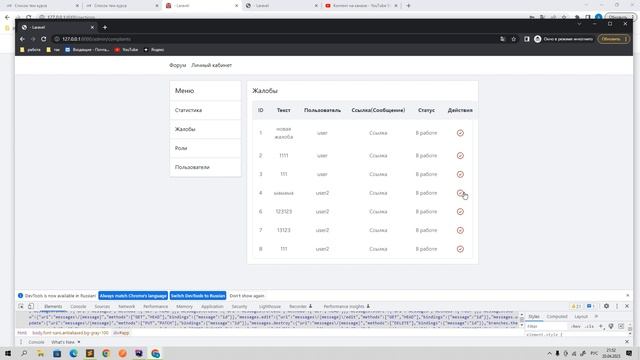Click Don't show again in DevTools infobar
Viewport: 640px width, 360px height.
click(247, 296)
